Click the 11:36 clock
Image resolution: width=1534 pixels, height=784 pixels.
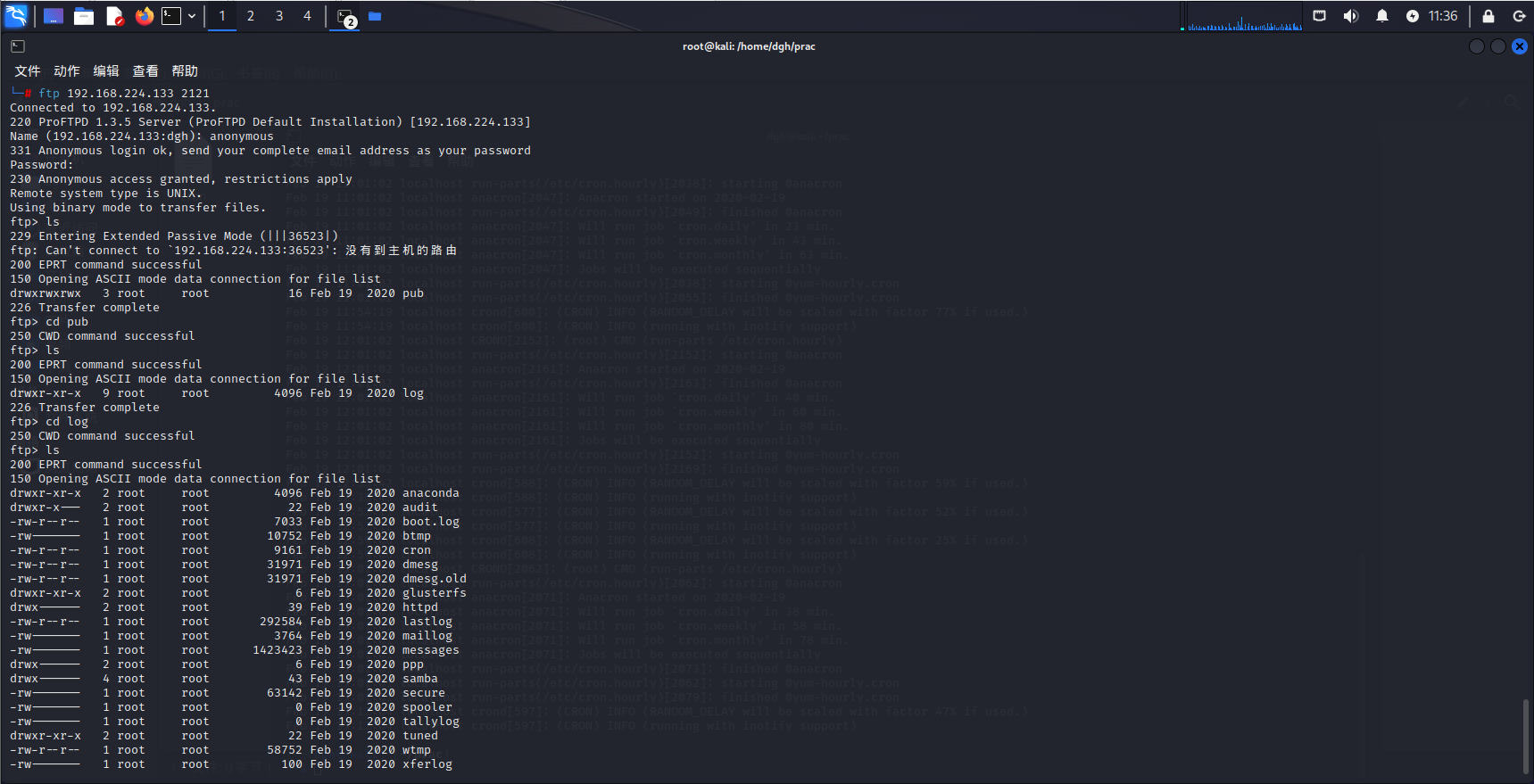[x=1443, y=16]
